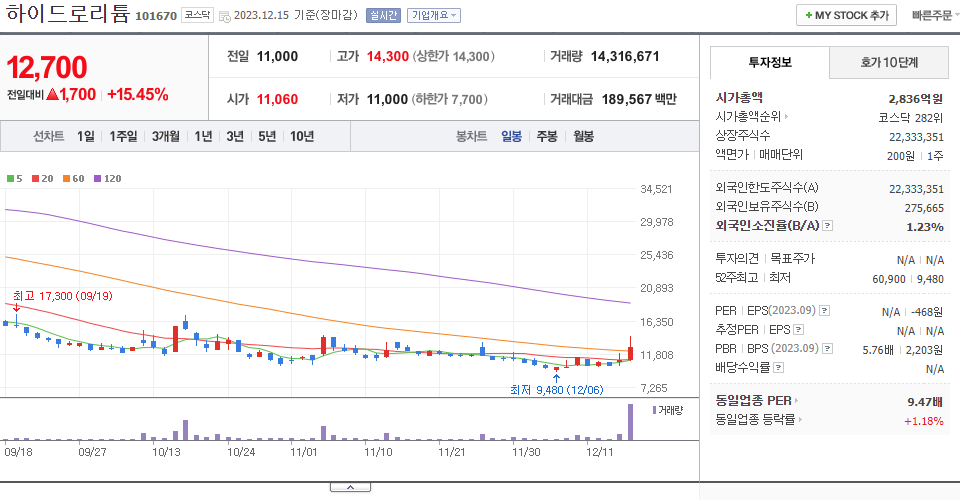This screenshot has height=500, width=960.
Task: Click green 5-day moving average legend
Action: [15, 179]
